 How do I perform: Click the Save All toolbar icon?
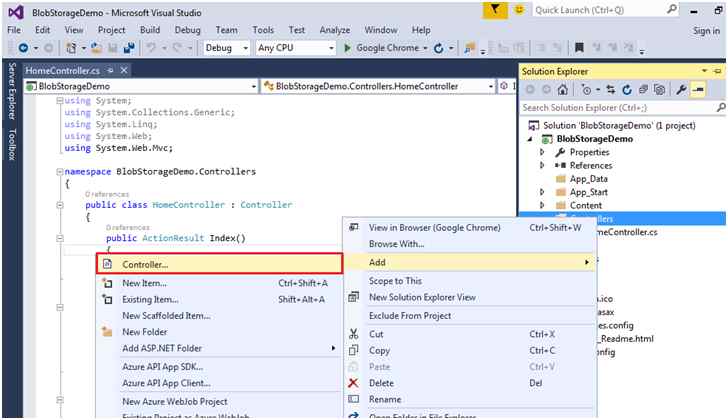pos(129,48)
